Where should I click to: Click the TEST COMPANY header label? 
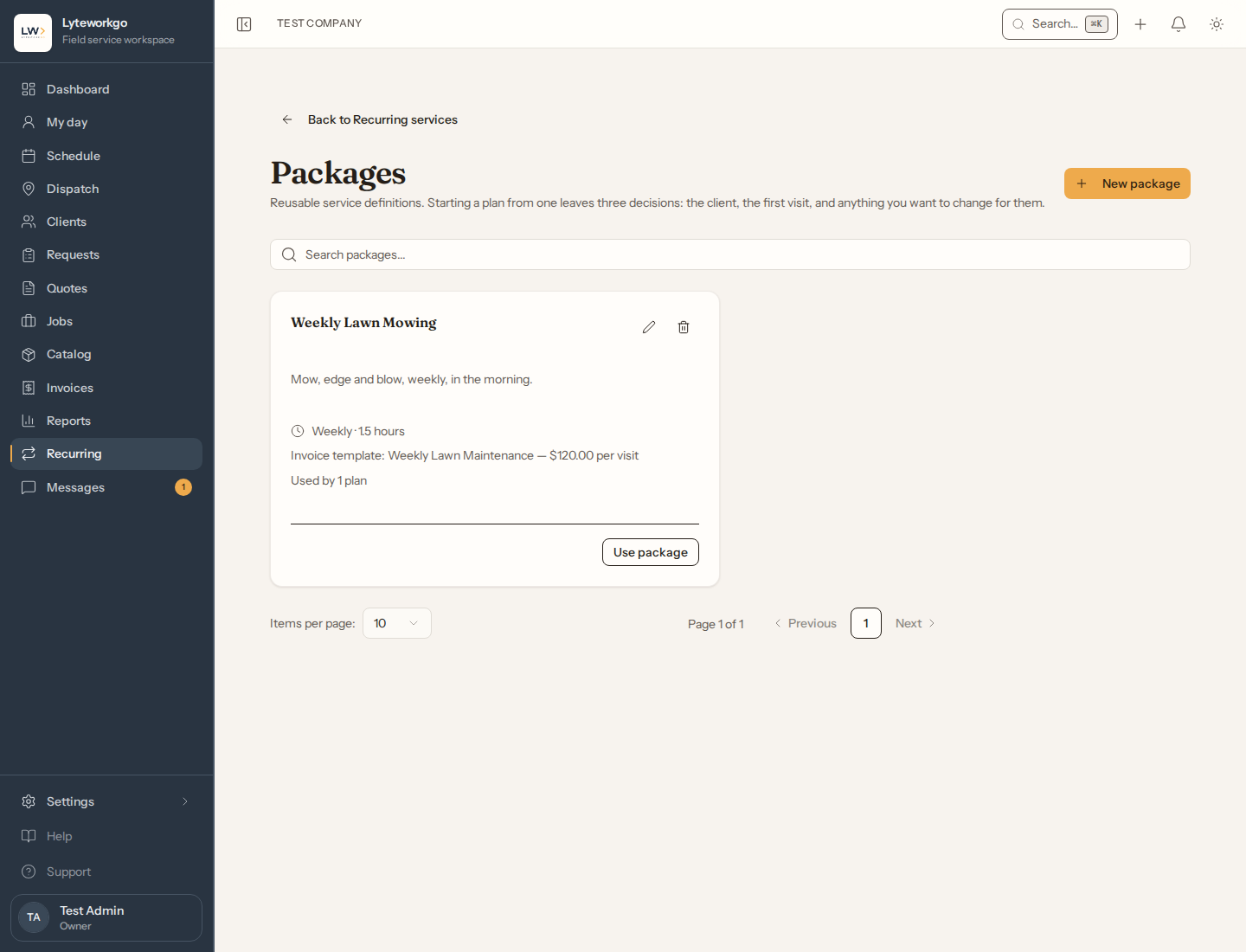click(x=319, y=23)
